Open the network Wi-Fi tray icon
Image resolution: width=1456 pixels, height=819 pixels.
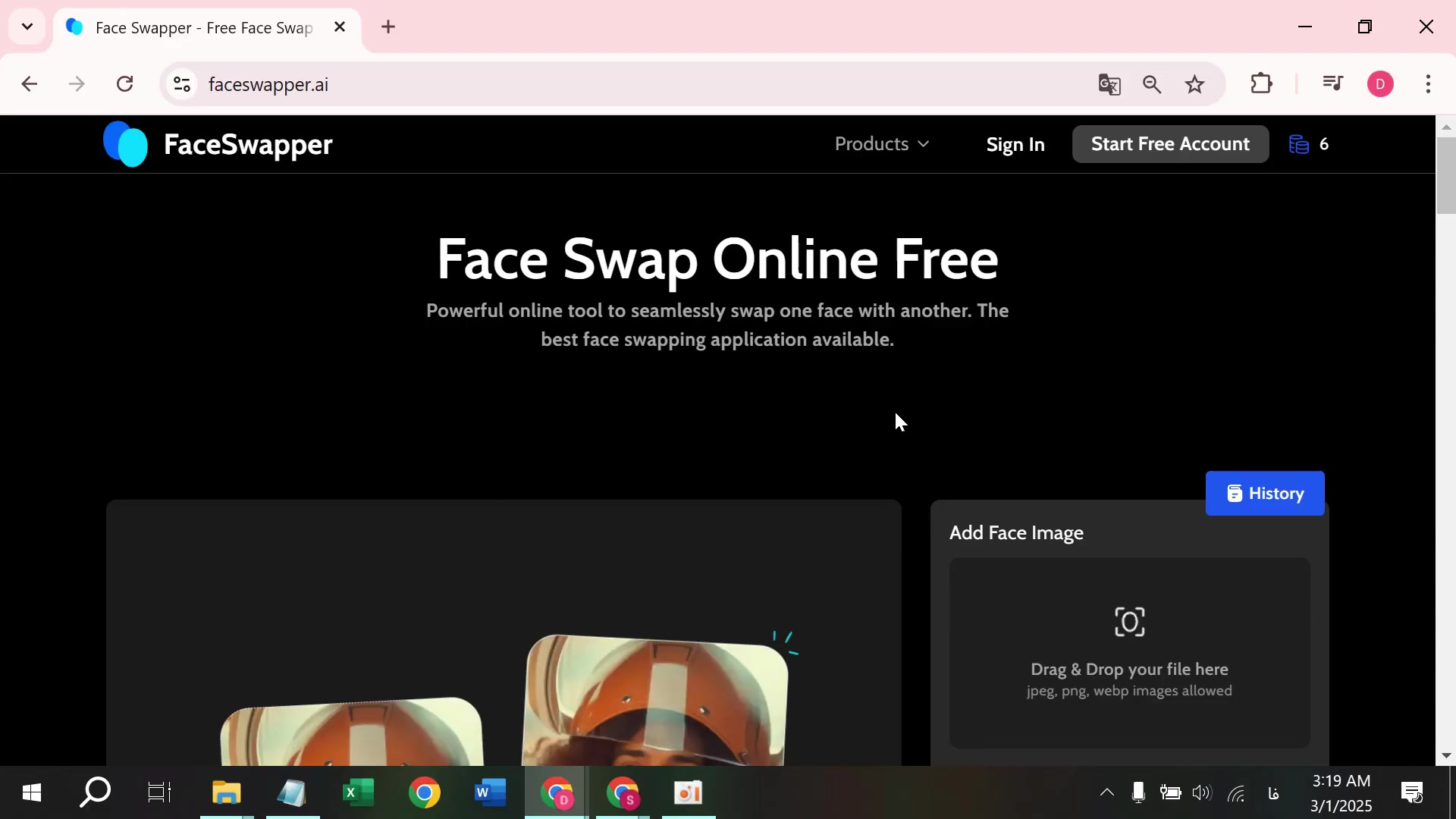tap(1236, 793)
